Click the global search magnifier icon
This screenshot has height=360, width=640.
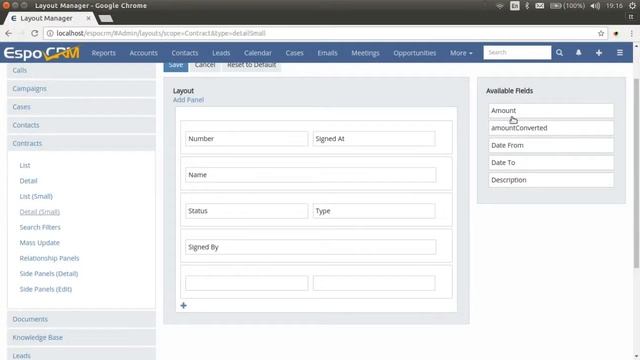(559, 53)
